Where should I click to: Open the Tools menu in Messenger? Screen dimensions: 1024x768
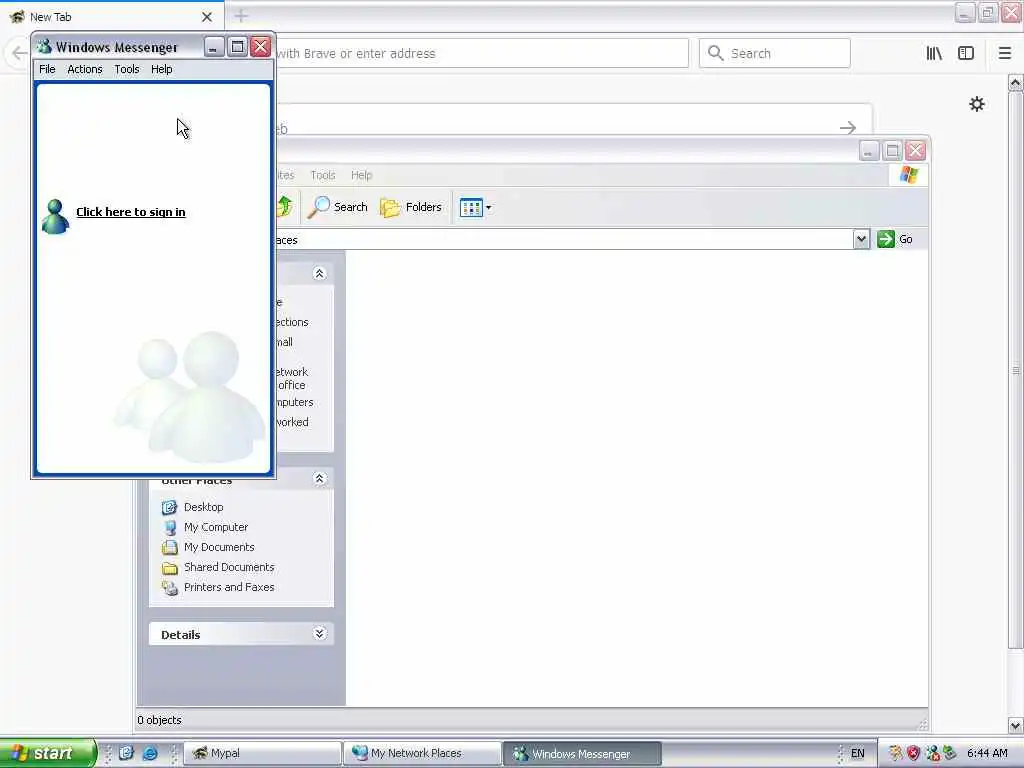127,69
